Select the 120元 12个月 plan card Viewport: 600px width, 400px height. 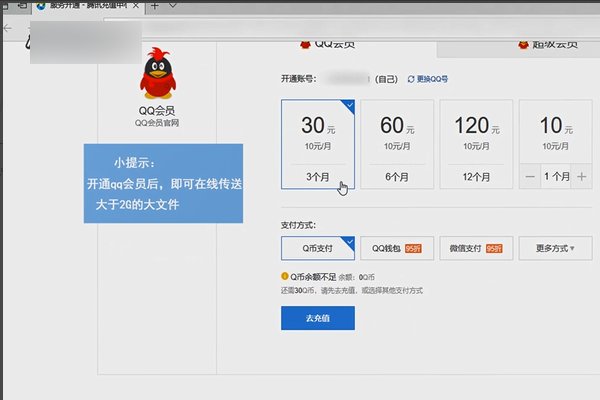tap(476, 144)
